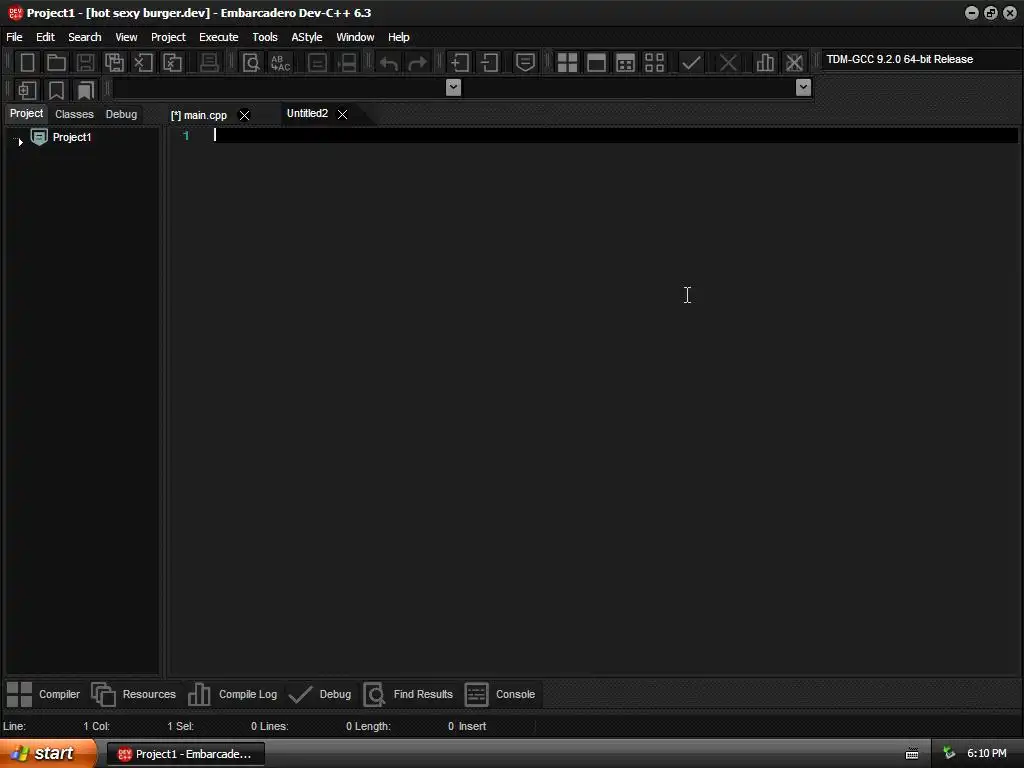Click the Insert mode status text

(x=472, y=726)
